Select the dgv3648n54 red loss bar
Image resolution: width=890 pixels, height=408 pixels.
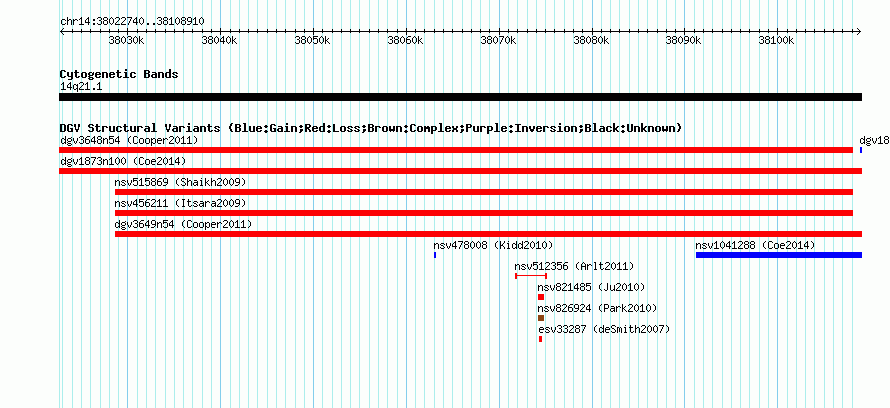456,150
